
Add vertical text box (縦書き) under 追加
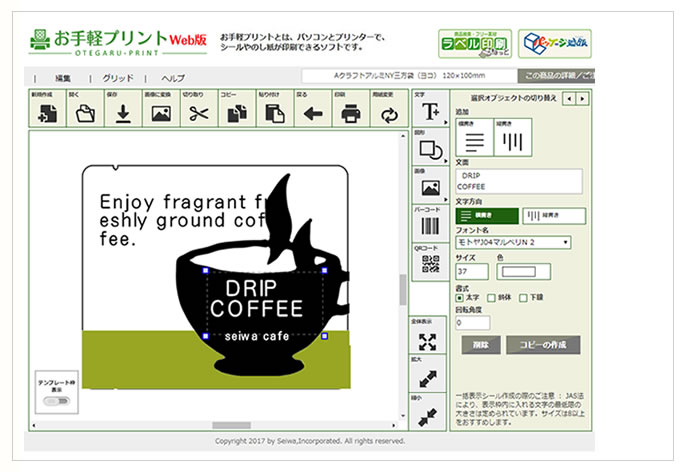coord(513,137)
